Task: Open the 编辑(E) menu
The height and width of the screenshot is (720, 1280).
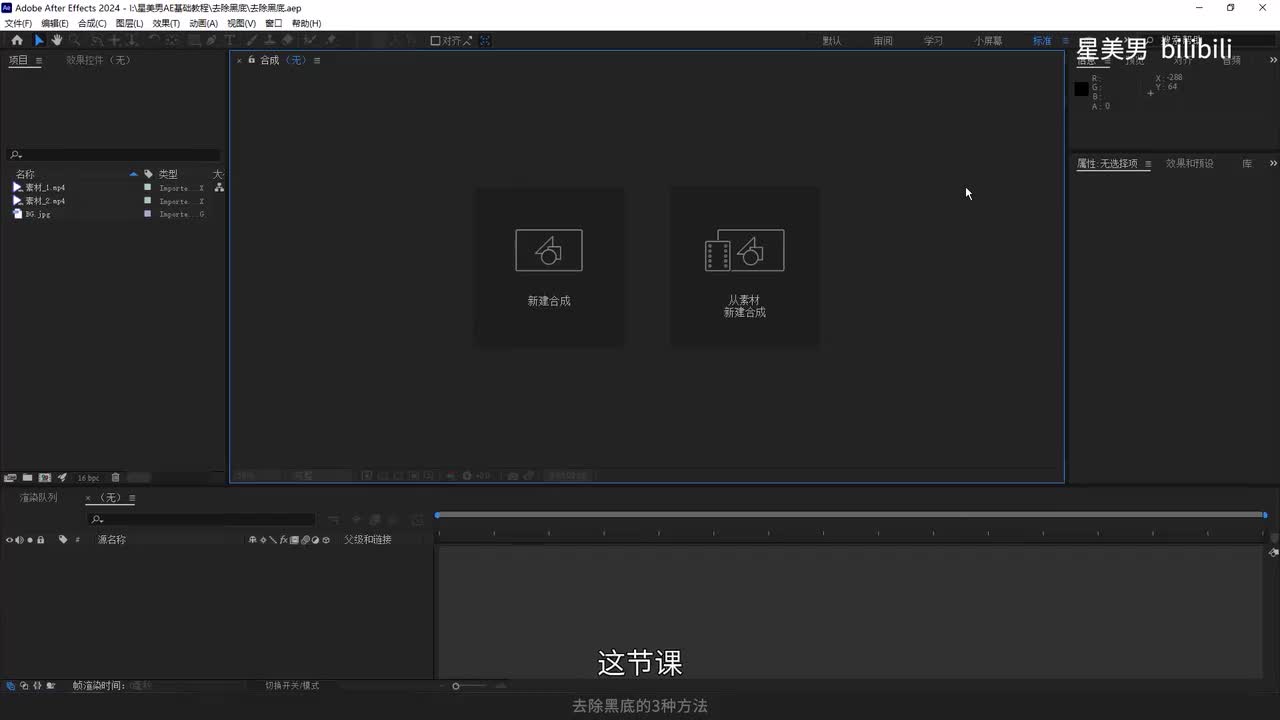Action: tap(55, 23)
